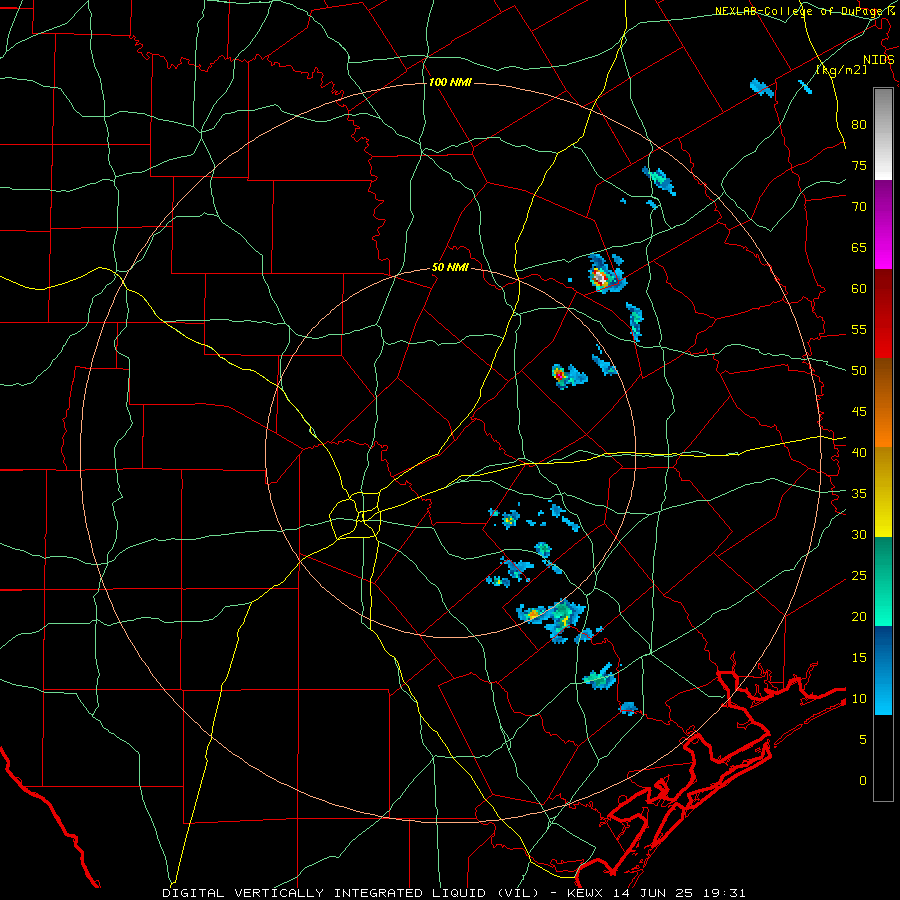Click the 45 value on the VIL scale

click(859, 412)
